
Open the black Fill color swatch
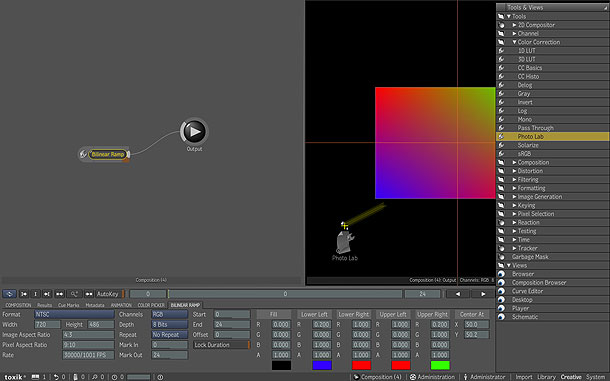coord(281,365)
